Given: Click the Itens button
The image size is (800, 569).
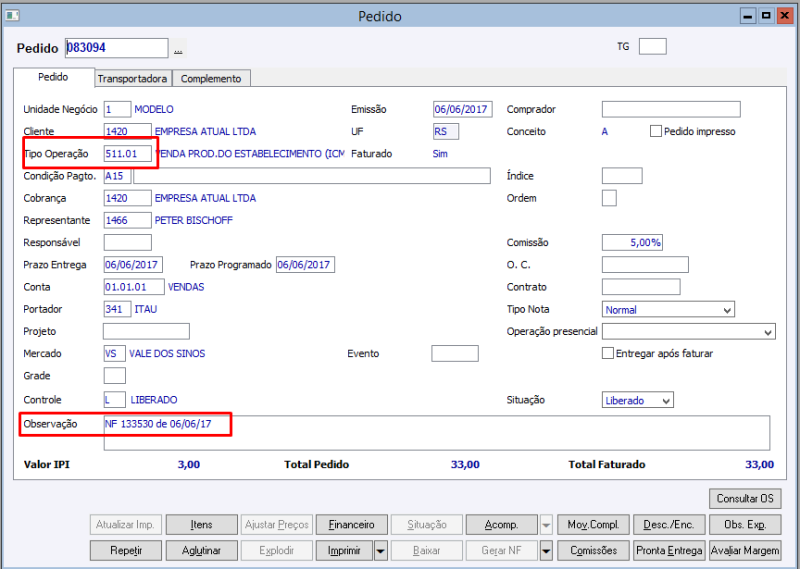Looking at the screenshot, I should tap(202, 525).
